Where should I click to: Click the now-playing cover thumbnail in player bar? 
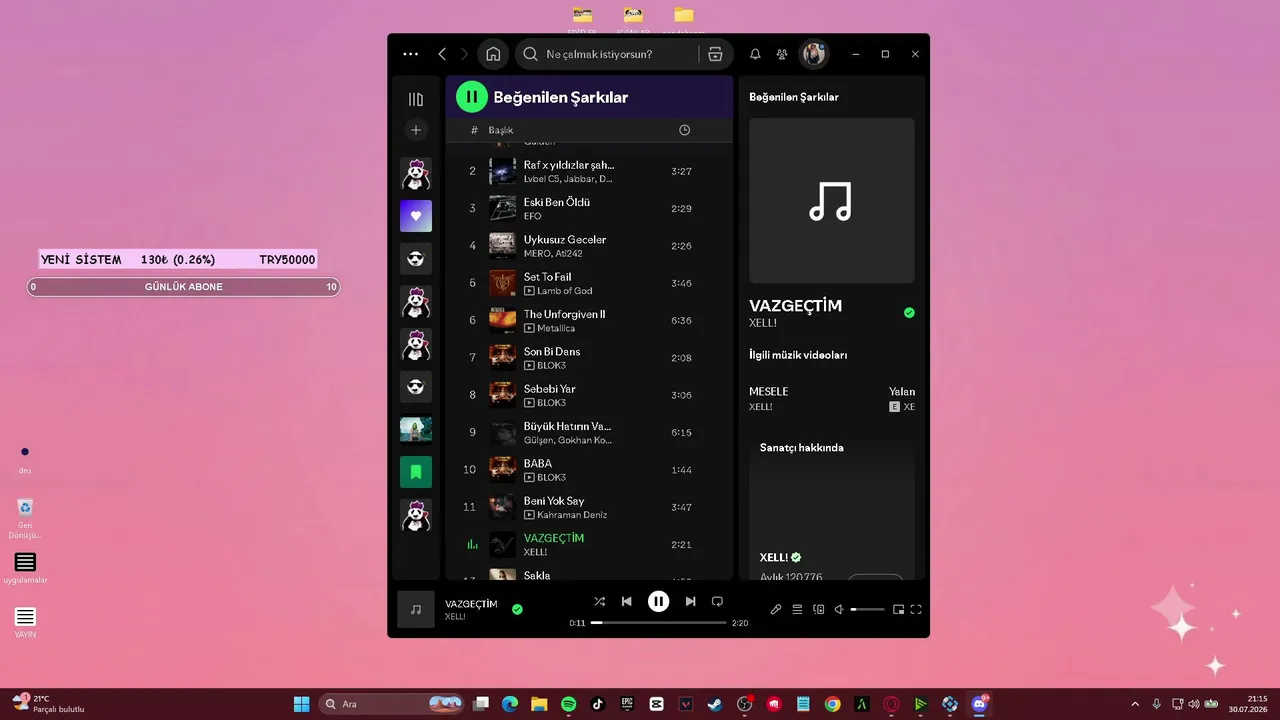[416, 609]
